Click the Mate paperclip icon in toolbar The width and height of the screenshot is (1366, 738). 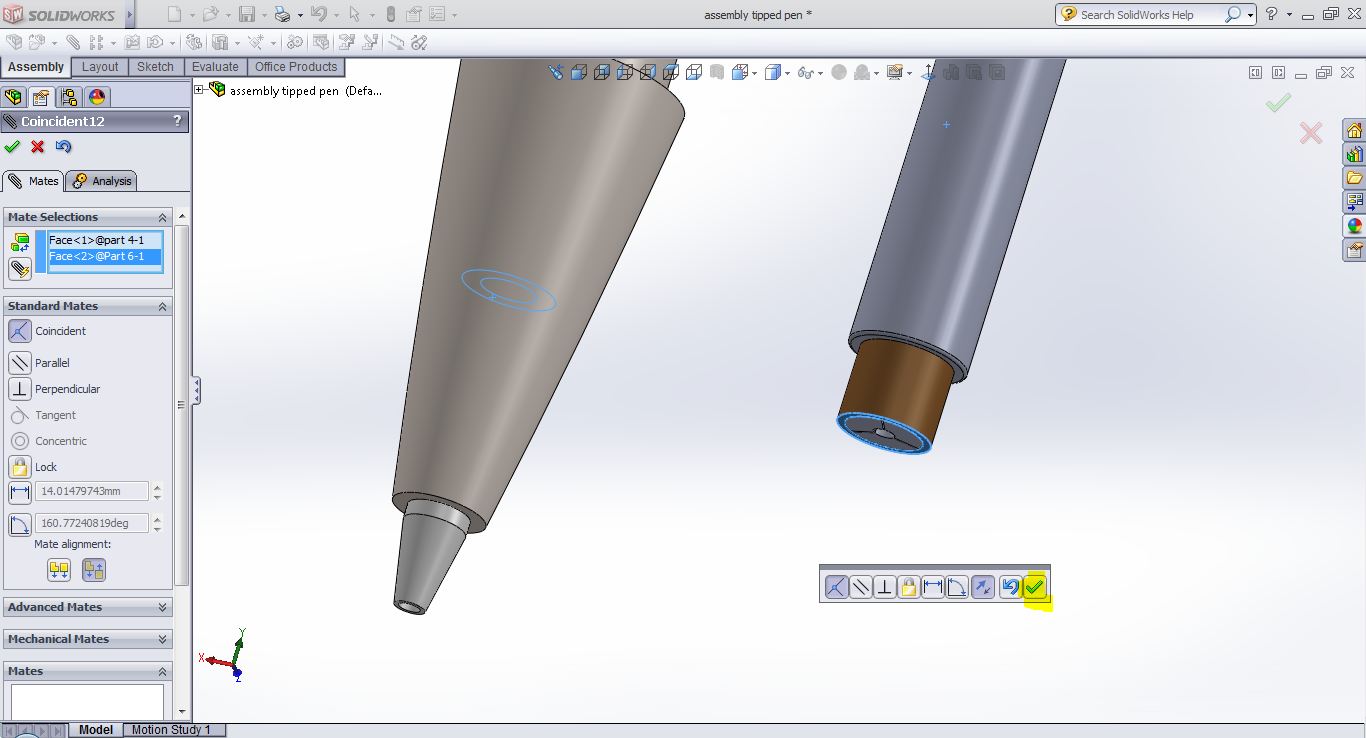(73, 42)
